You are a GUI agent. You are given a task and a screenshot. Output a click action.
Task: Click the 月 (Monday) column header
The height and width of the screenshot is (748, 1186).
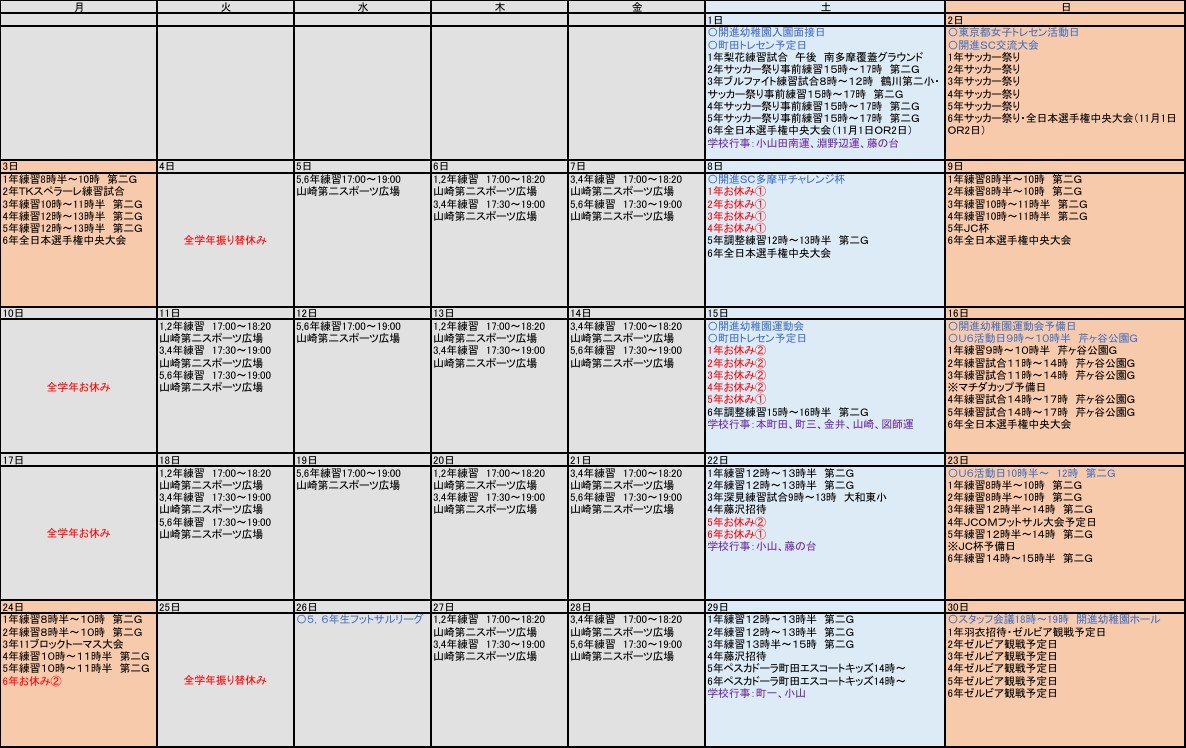tap(78, 7)
